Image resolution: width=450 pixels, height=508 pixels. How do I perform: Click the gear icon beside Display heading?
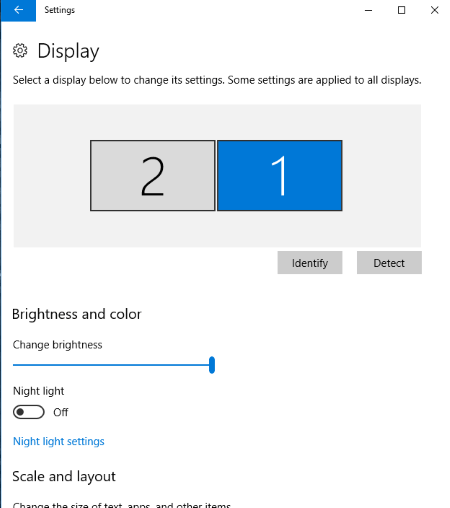coord(20,51)
